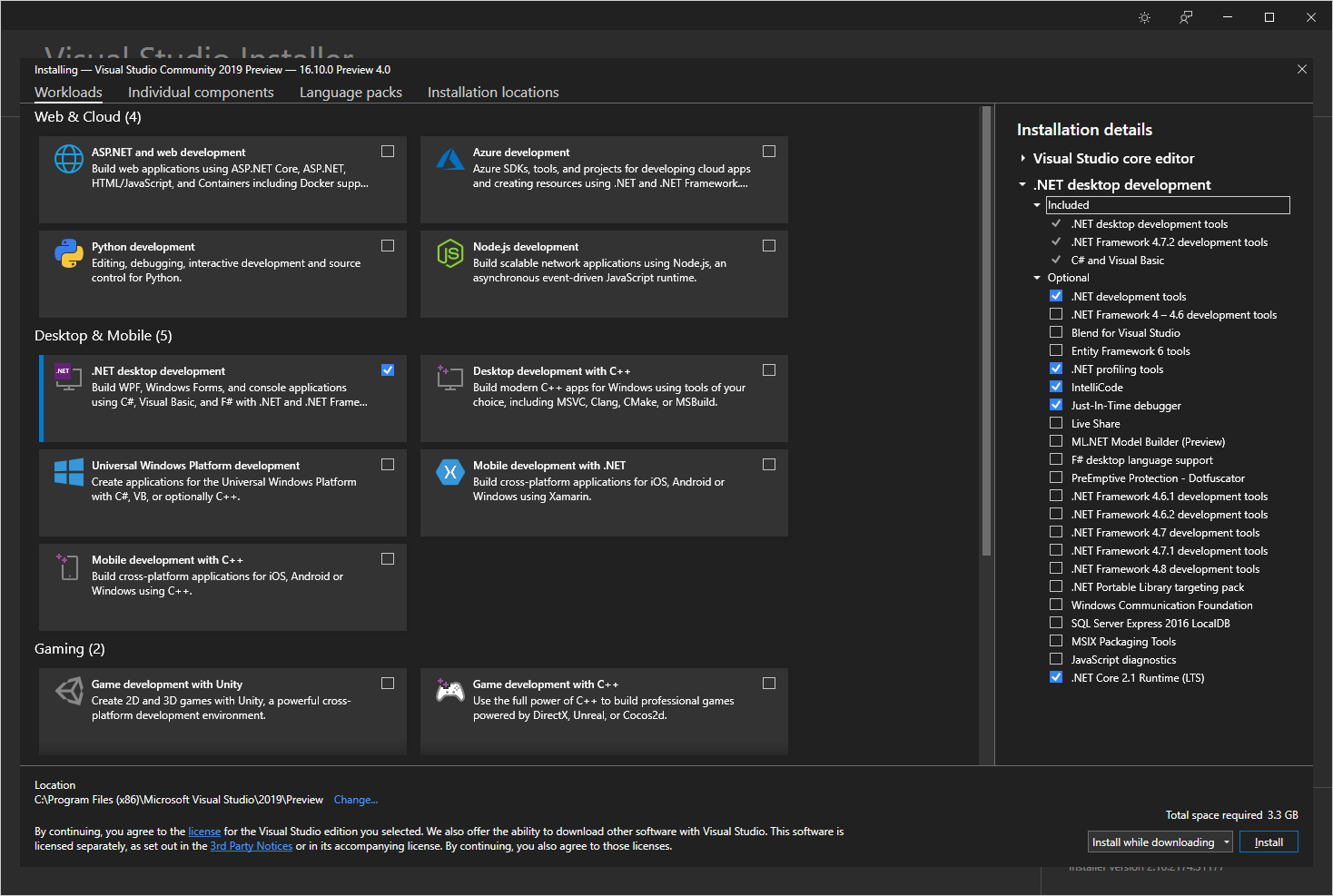Click the Install button
The width and height of the screenshot is (1333, 896).
pos(1269,842)
